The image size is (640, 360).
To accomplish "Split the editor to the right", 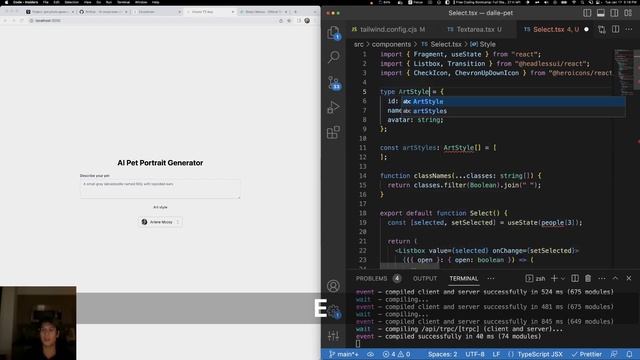I will [x=616, y=29].
